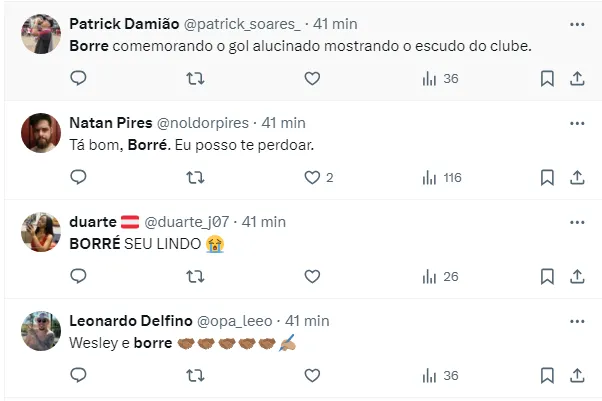
Task: Reply to Leonardo Delfino's tweet
Action: point(78,375)
